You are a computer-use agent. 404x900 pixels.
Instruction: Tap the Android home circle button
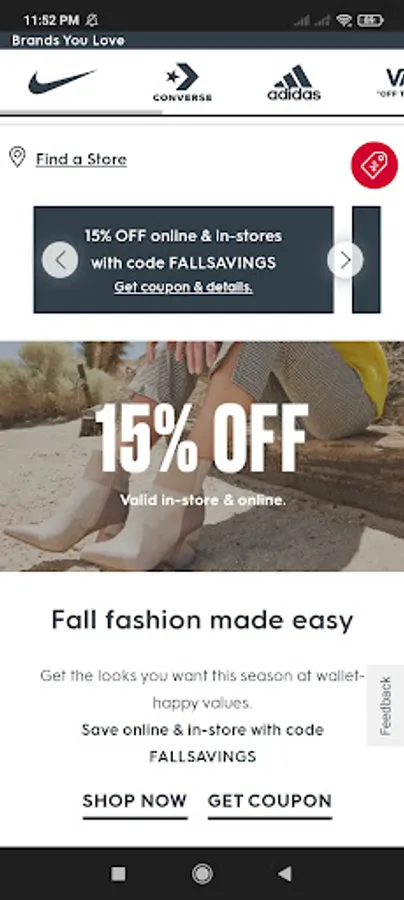202,874
